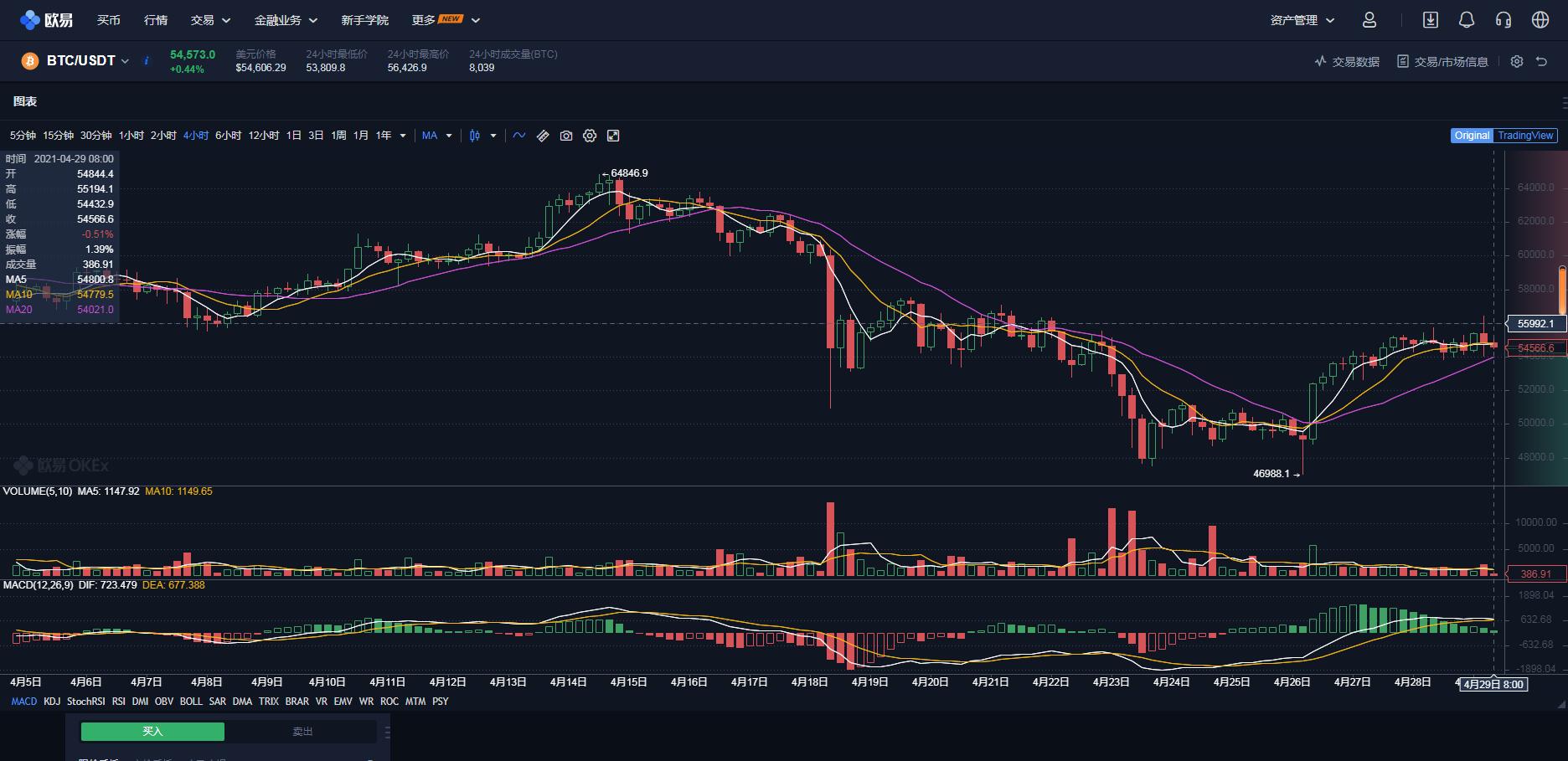
Task: Switch chart mode to TradingView
Action: pos(1525,136)
